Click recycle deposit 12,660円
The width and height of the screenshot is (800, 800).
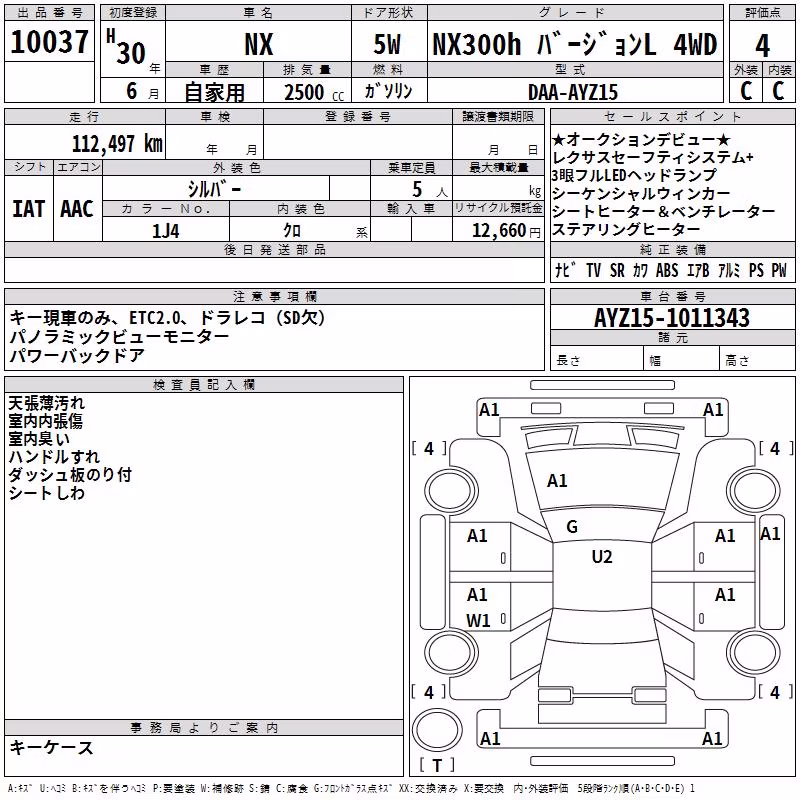click(x=506, y=231)
